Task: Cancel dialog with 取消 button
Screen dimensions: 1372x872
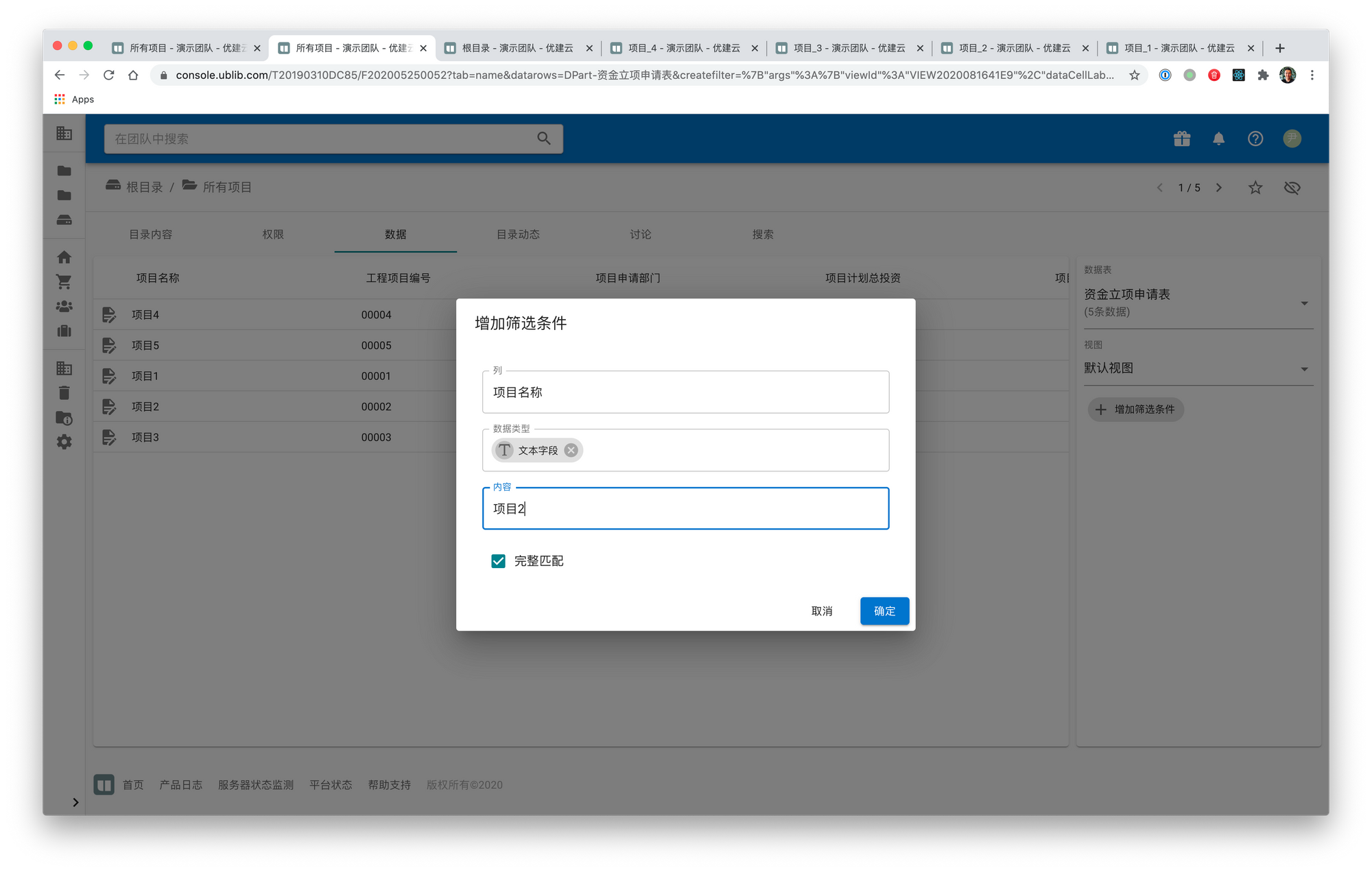Action: click(x=822, y=611)
